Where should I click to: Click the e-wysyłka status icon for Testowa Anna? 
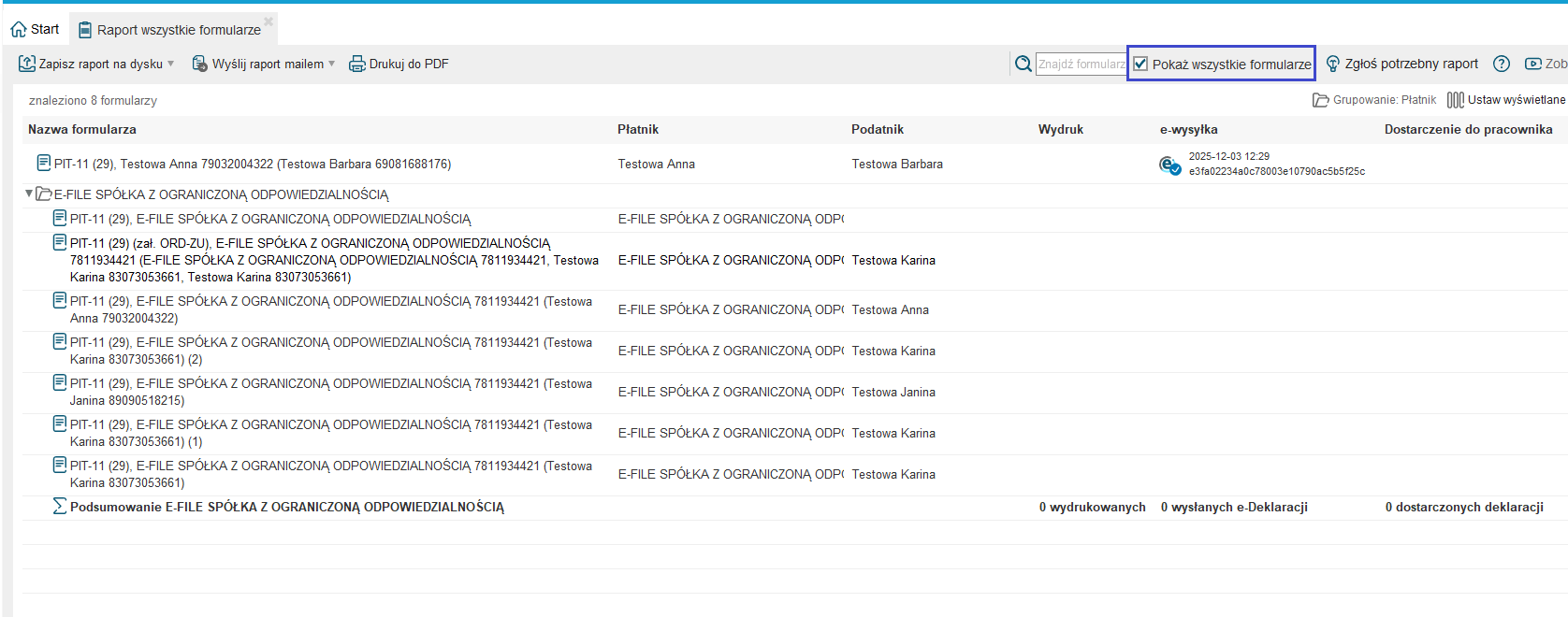pyautogui.click(x=1169, y=165)
